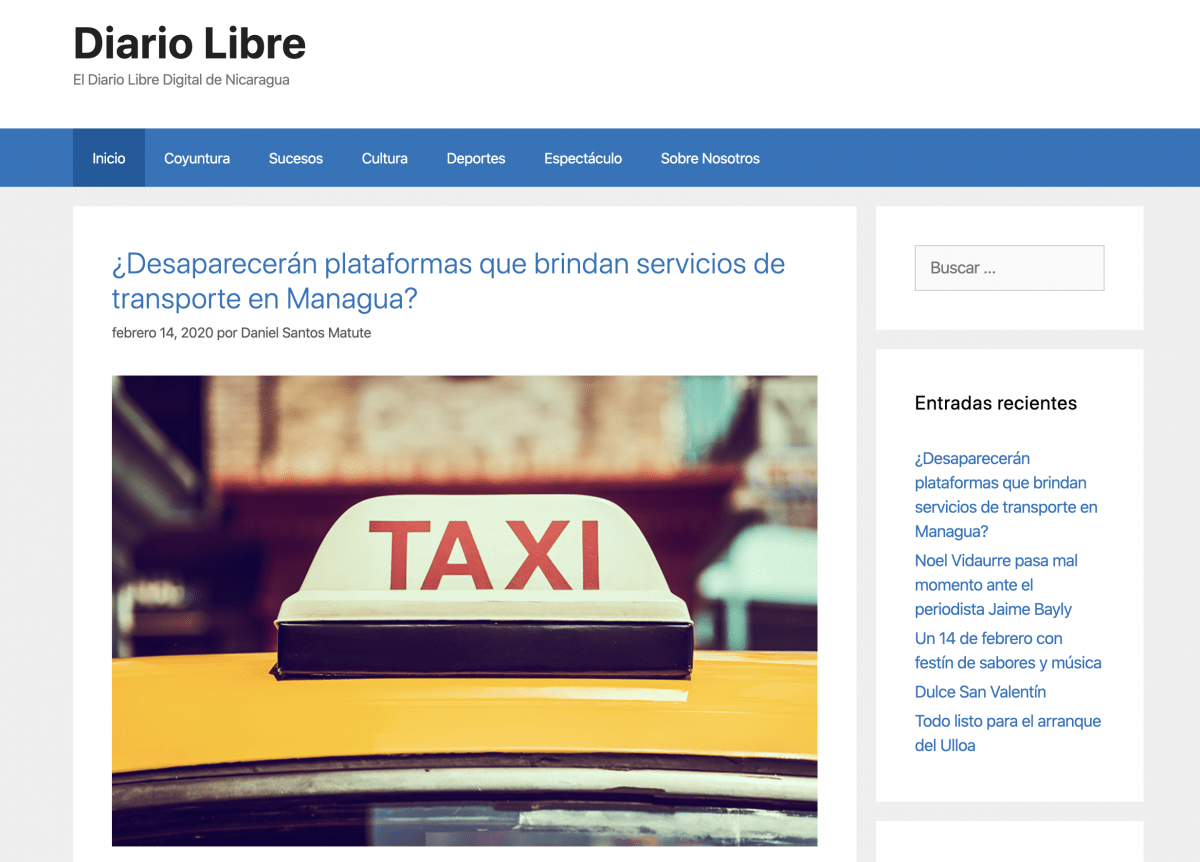Navigate to the Cultura section
Screen dimensions: 1200x862
click(x=385, y=158)
